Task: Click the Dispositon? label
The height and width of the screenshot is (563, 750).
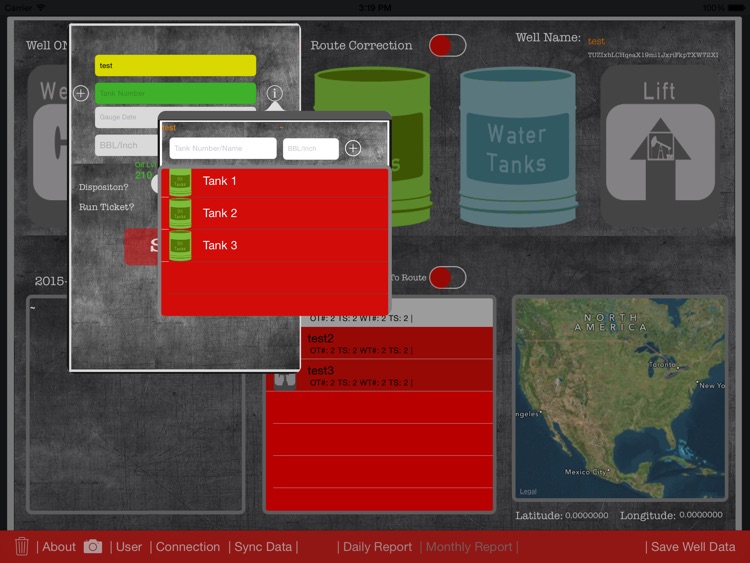Action: click(104, 187)
